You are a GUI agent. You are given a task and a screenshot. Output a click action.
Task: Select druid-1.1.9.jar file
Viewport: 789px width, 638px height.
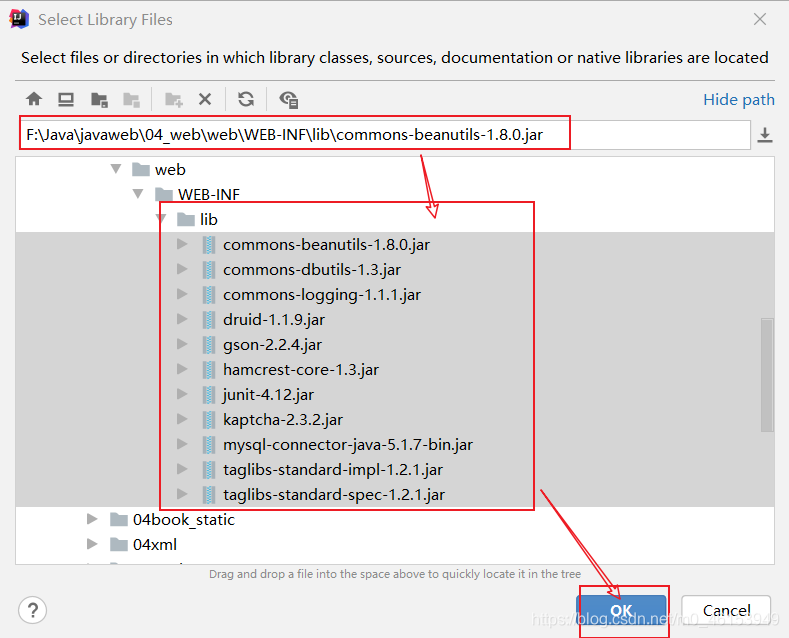pos(395,320)
